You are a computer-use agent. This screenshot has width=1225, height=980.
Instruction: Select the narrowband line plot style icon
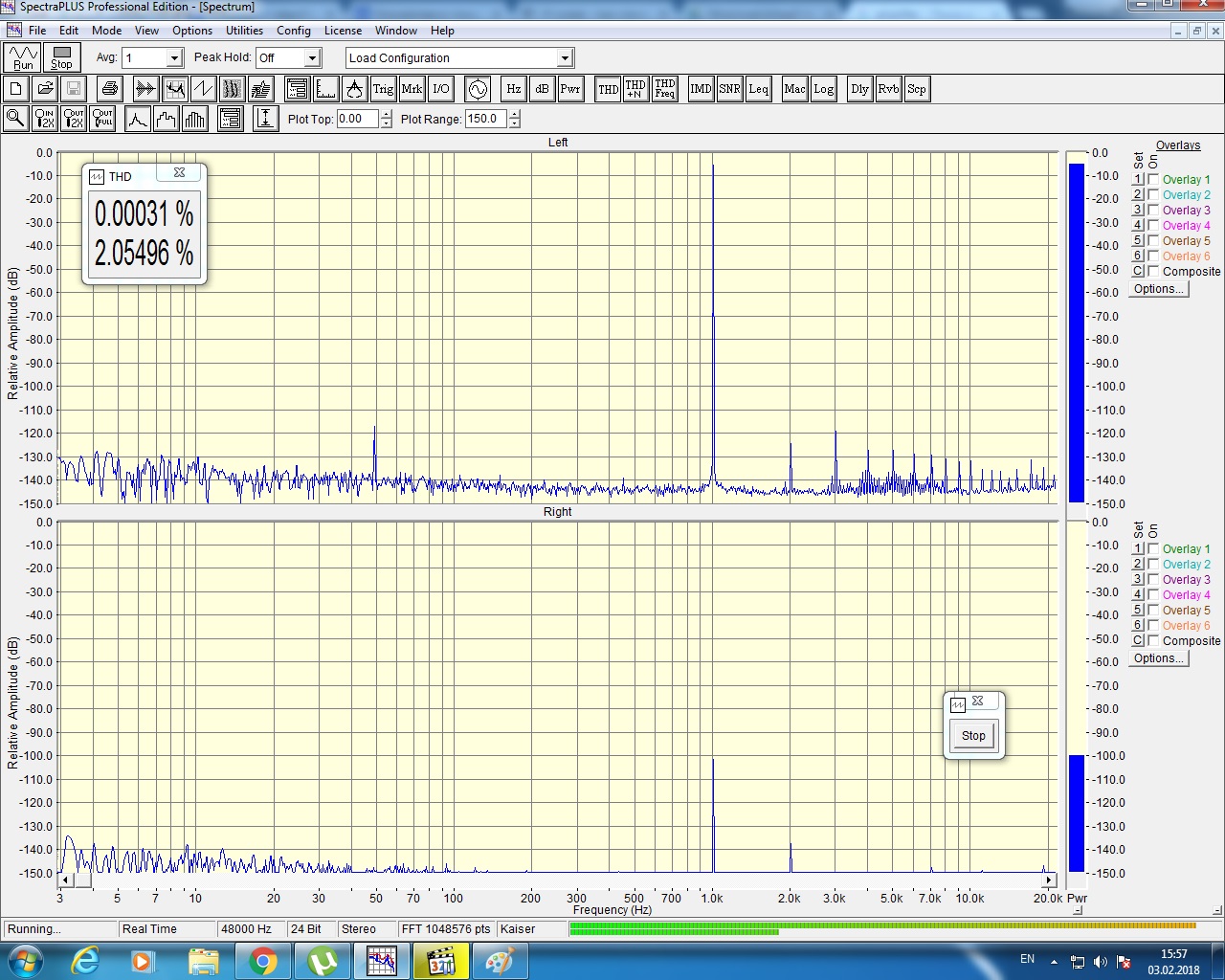(x=138, y=119)
